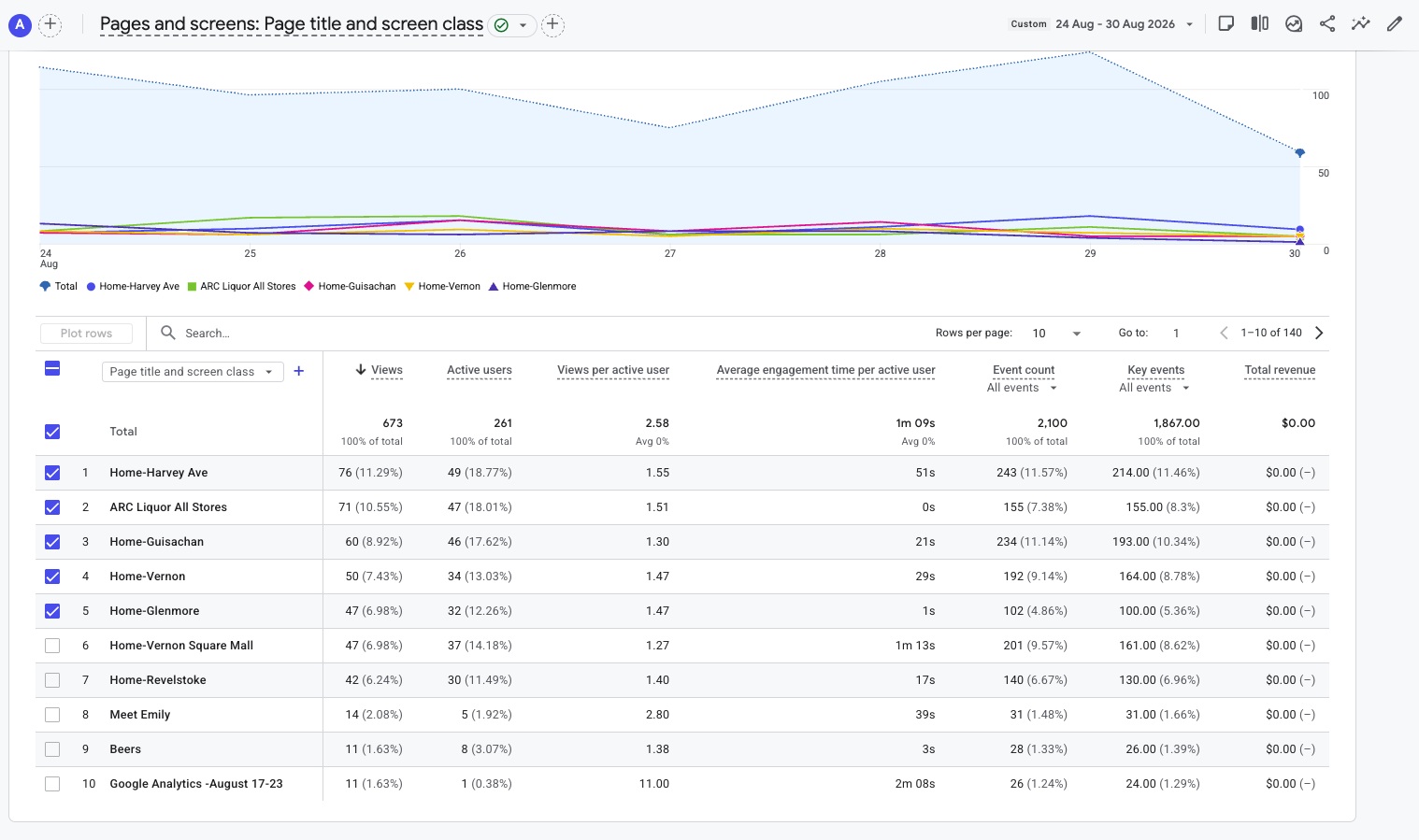Toggle the compare view columns icon

1260,24
